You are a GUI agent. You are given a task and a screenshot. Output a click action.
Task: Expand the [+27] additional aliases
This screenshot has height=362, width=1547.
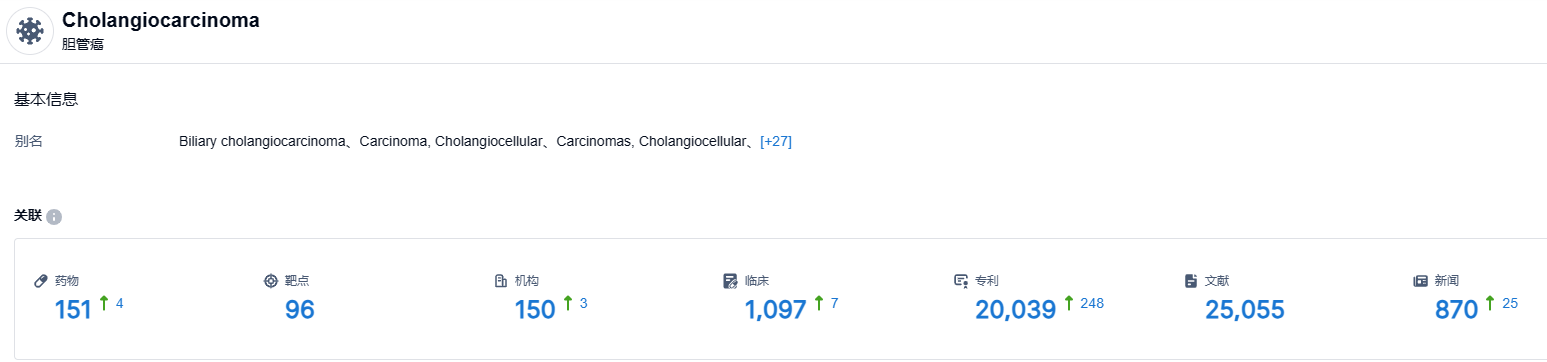776,142
